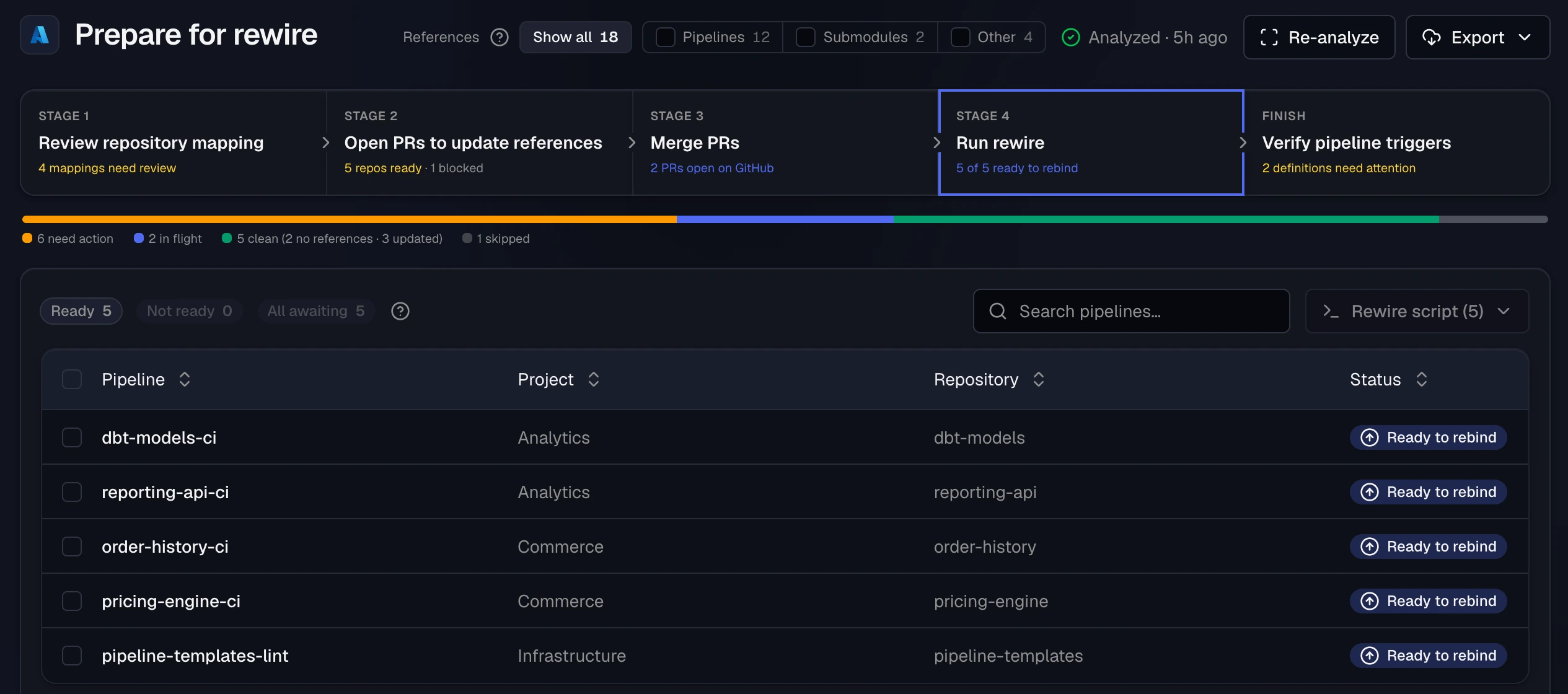Open Finish Verify pipeline triggers step
The width and height of the screenshot is (1568, 694).
pos(1397,143)
